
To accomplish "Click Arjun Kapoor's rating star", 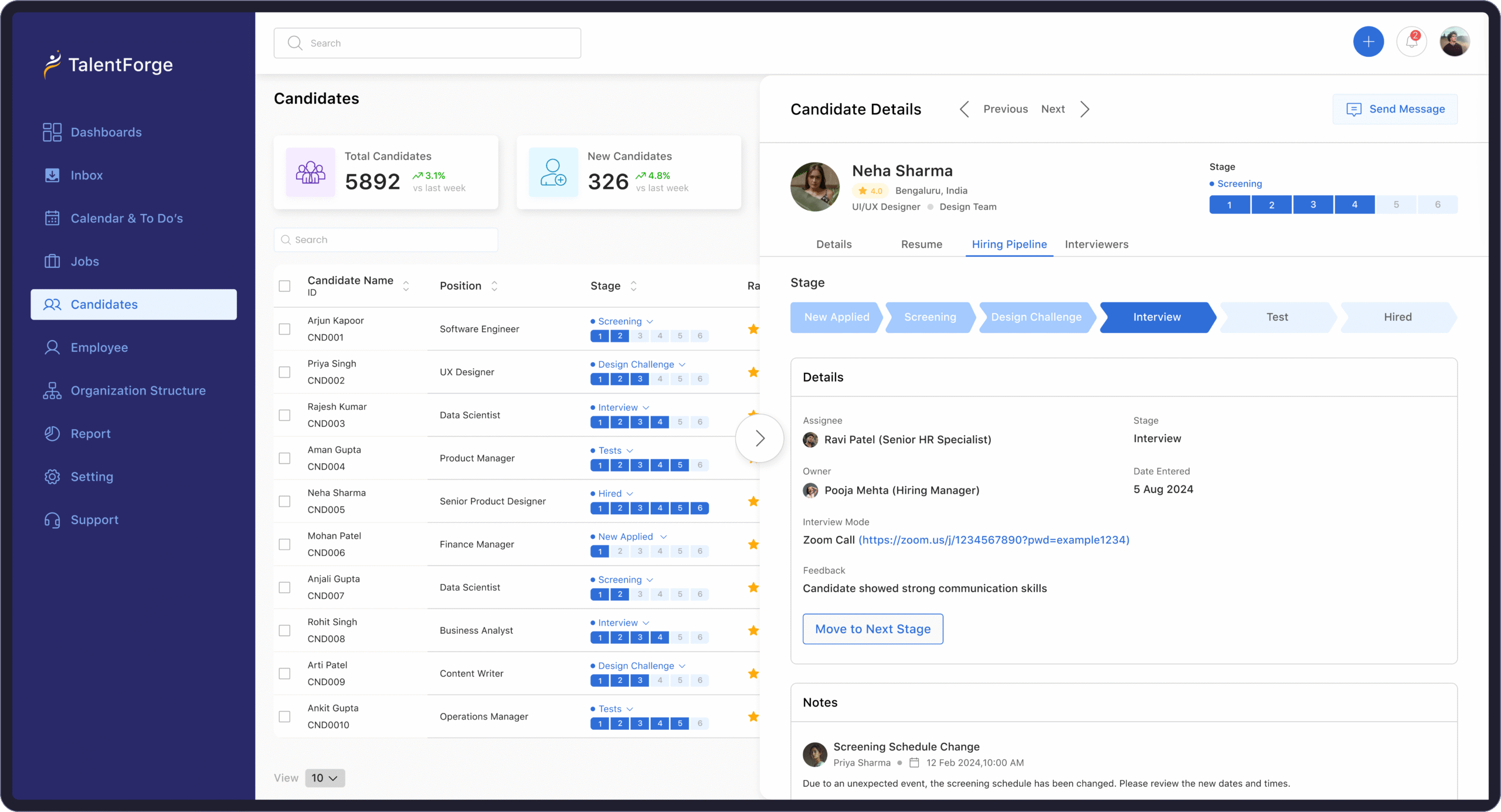I will (753, 329).
